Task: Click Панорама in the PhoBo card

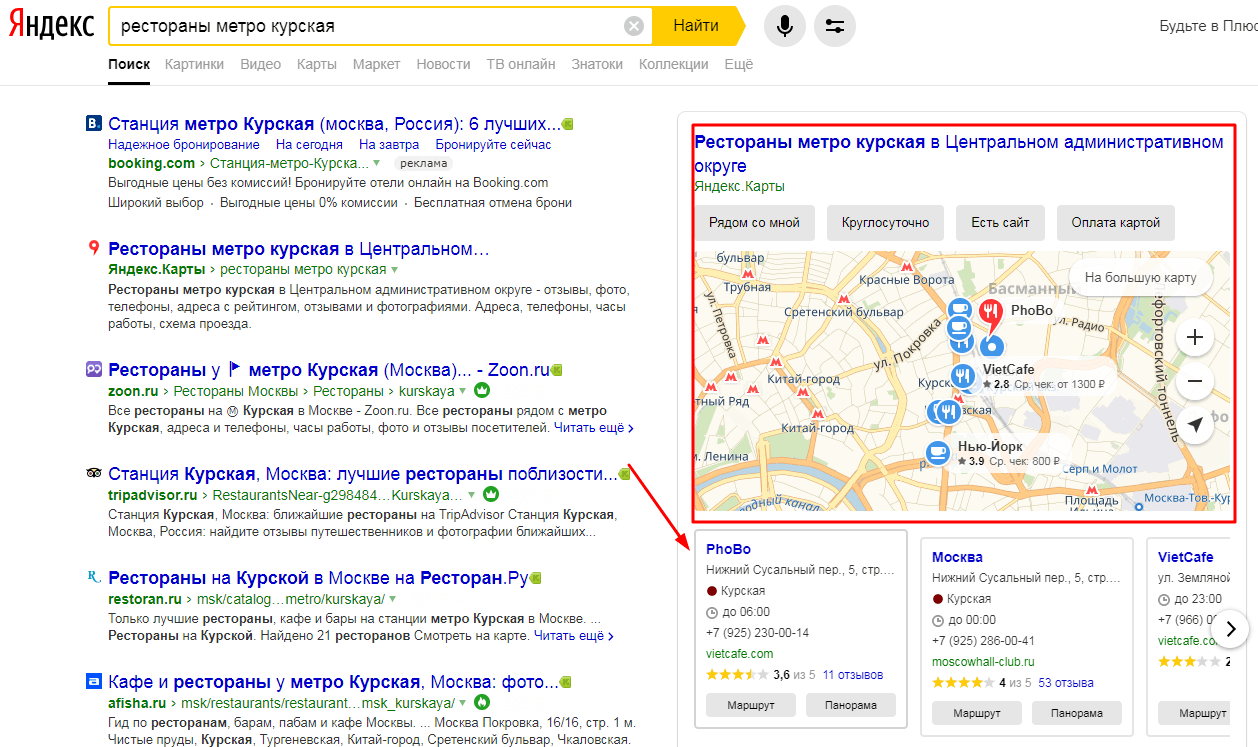Action: pyautogui.click(x=851, y=705)
